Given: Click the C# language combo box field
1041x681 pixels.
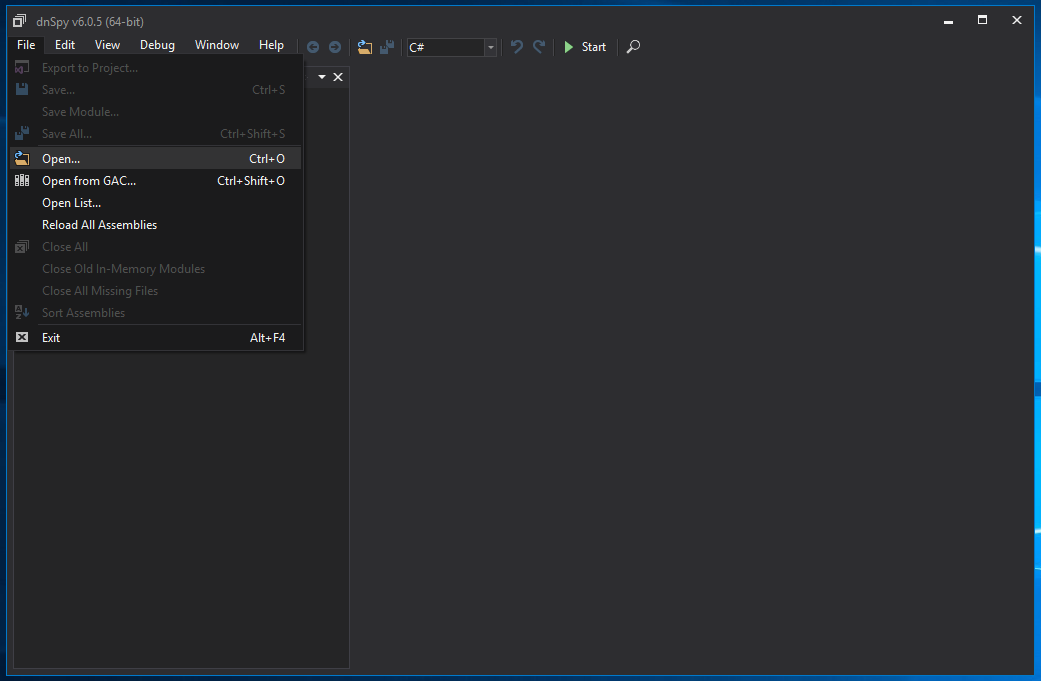Looking at the screenshot, I should point(444,48).
